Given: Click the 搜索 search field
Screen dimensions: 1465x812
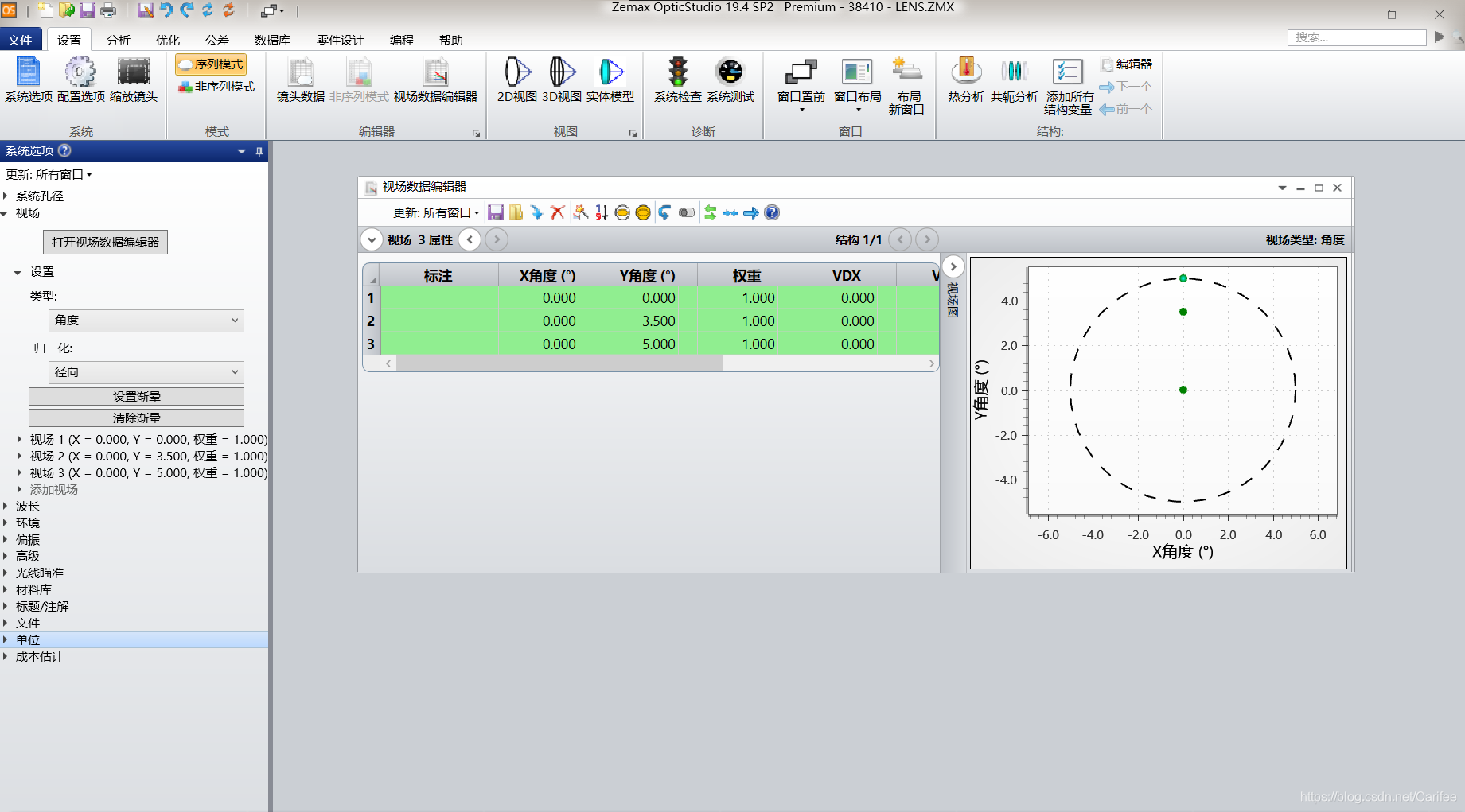Looking at the screenshot, I should coord(1357,37).
